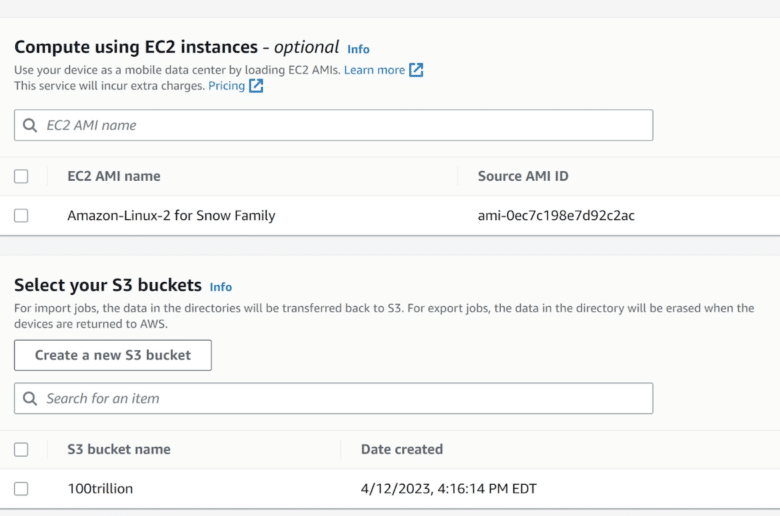Open the Info link beside Compute using EC2 instances

pos(358,49)
